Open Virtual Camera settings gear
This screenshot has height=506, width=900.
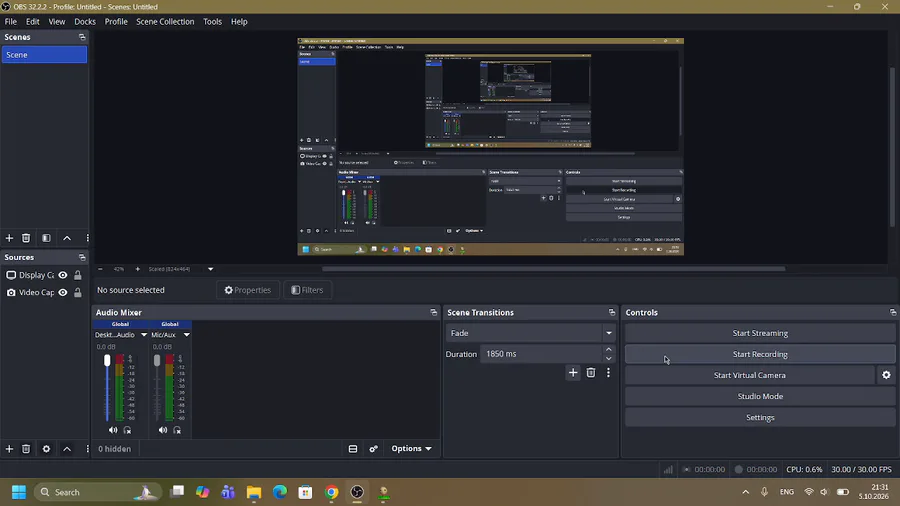point(886,375)
